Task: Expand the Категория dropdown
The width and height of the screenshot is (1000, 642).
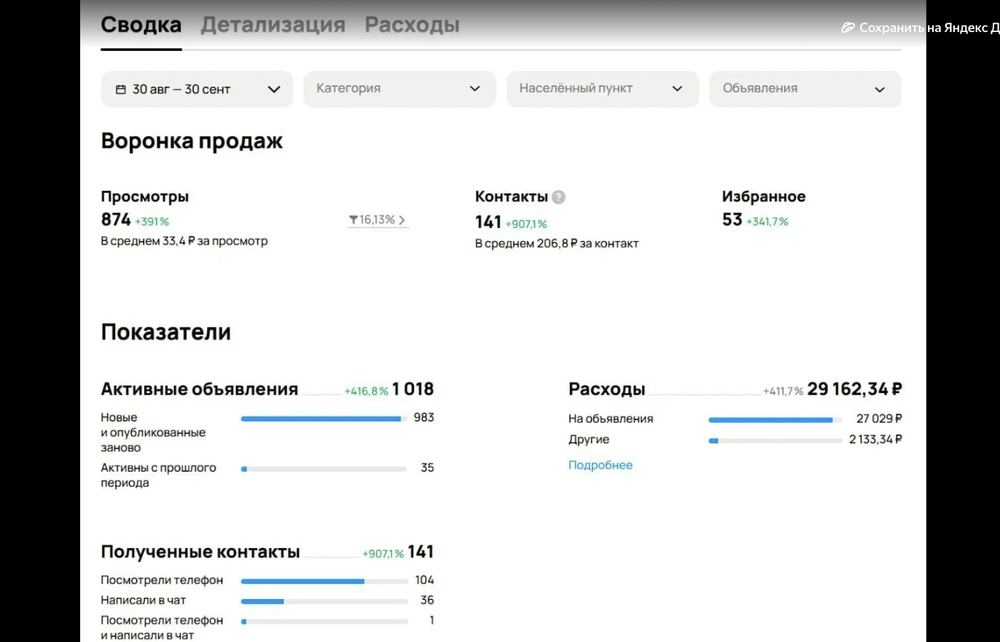Action: click(x=399, y=89)
